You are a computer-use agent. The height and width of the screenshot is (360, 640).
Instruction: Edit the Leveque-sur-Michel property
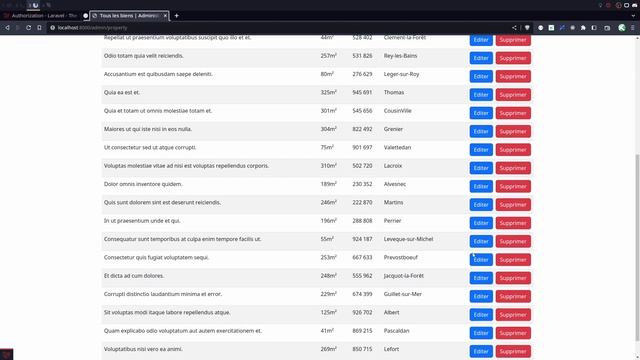click(481, 241)
